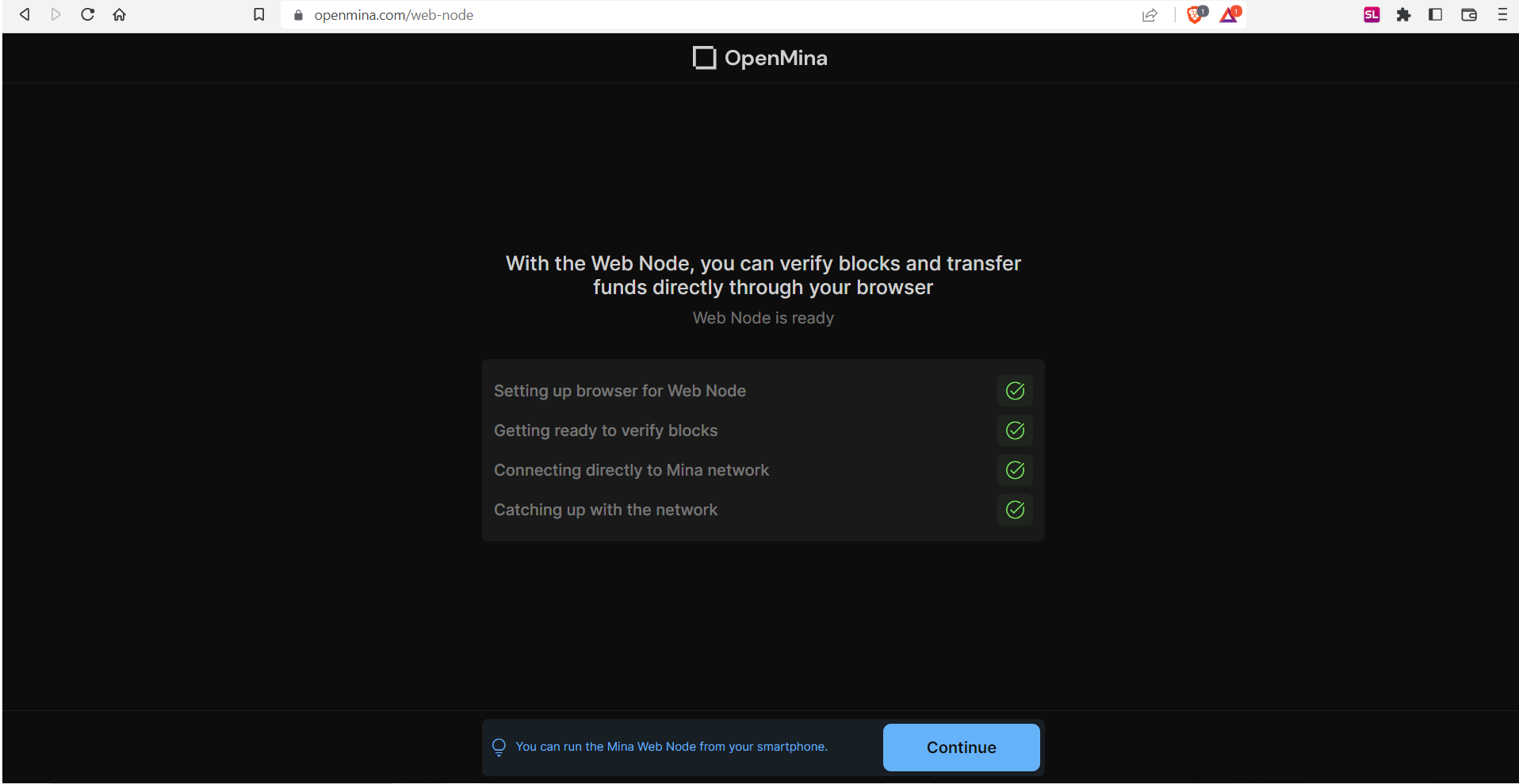This screenshot has height=784, width=1519.
Task: Open the pink SL extension icon
Action: [x=1372, y=14]
